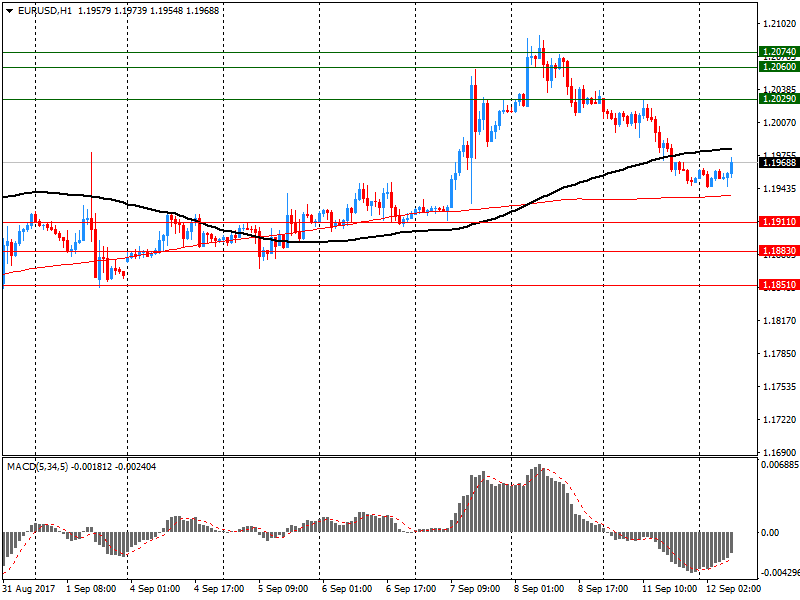Click the 1.18170 price scale value

[x=779, y=321]
